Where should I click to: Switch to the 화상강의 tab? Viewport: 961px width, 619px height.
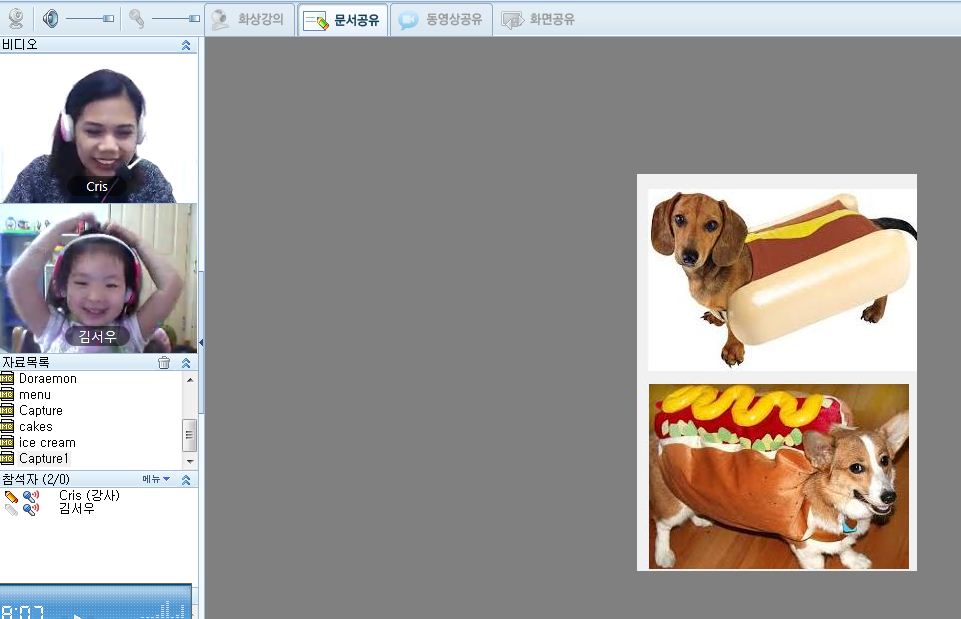coord(250,19)
